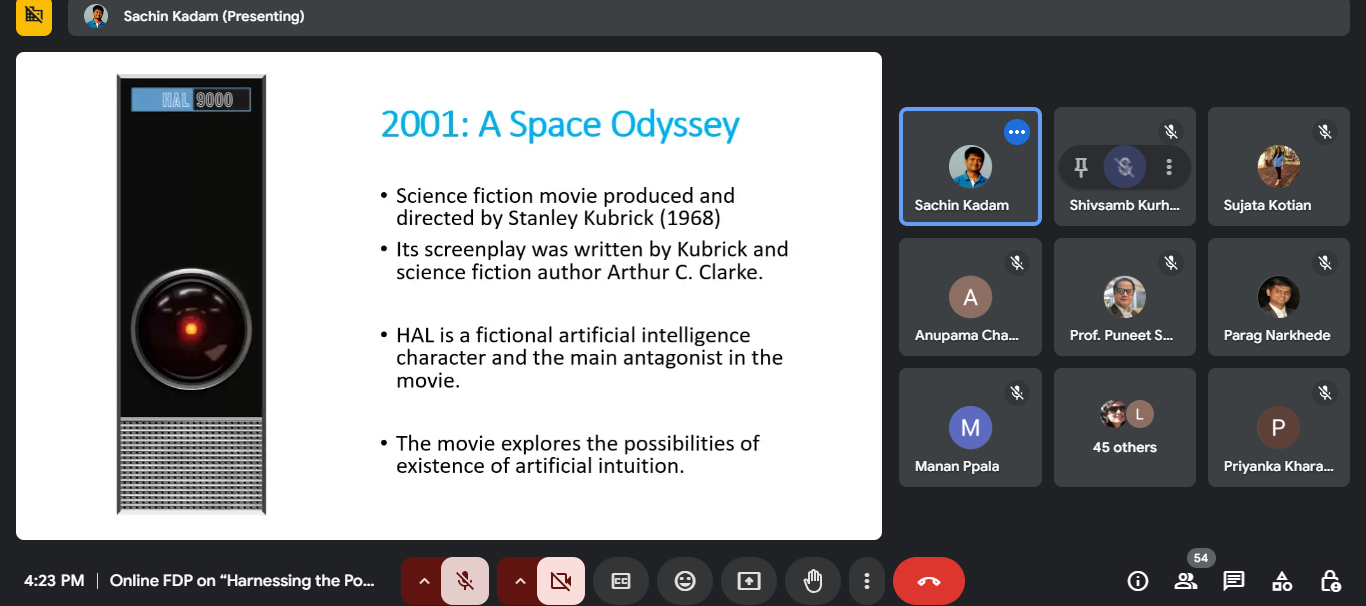The width and height of the screenshot is (1366, 606).
Task: Toggle closed captions
Action: (621, 581)
